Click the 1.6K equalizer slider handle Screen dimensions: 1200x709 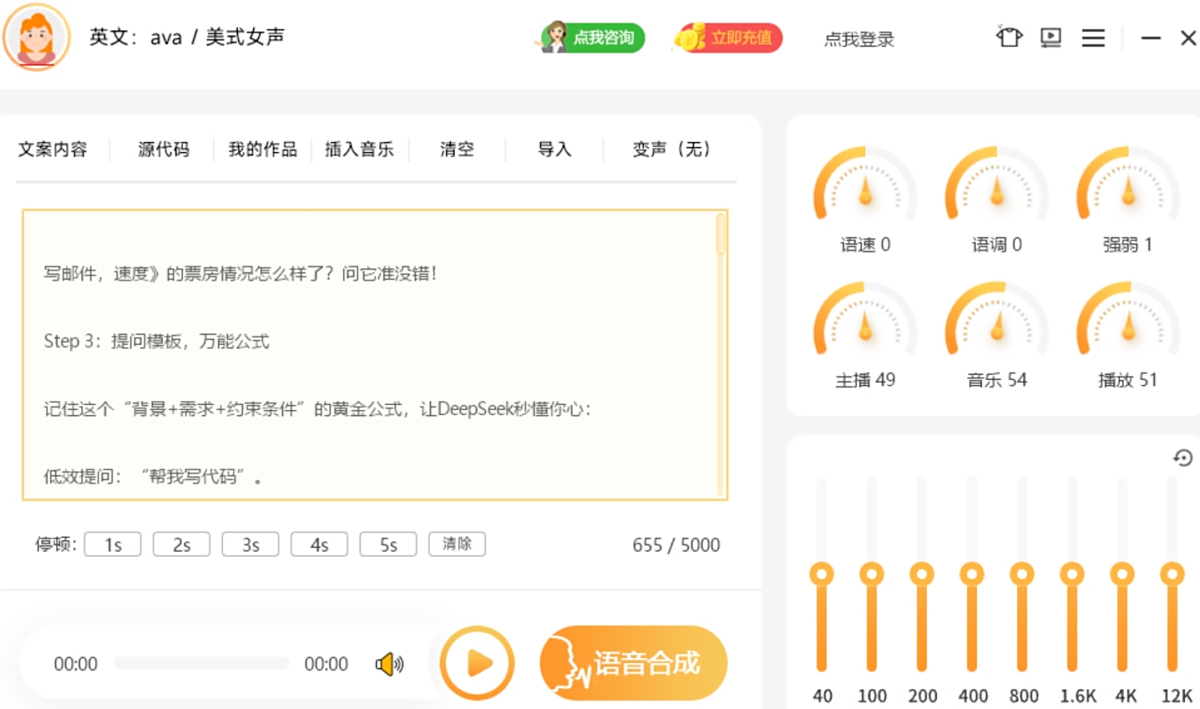pyautogui.click(x=1072, y=574)
